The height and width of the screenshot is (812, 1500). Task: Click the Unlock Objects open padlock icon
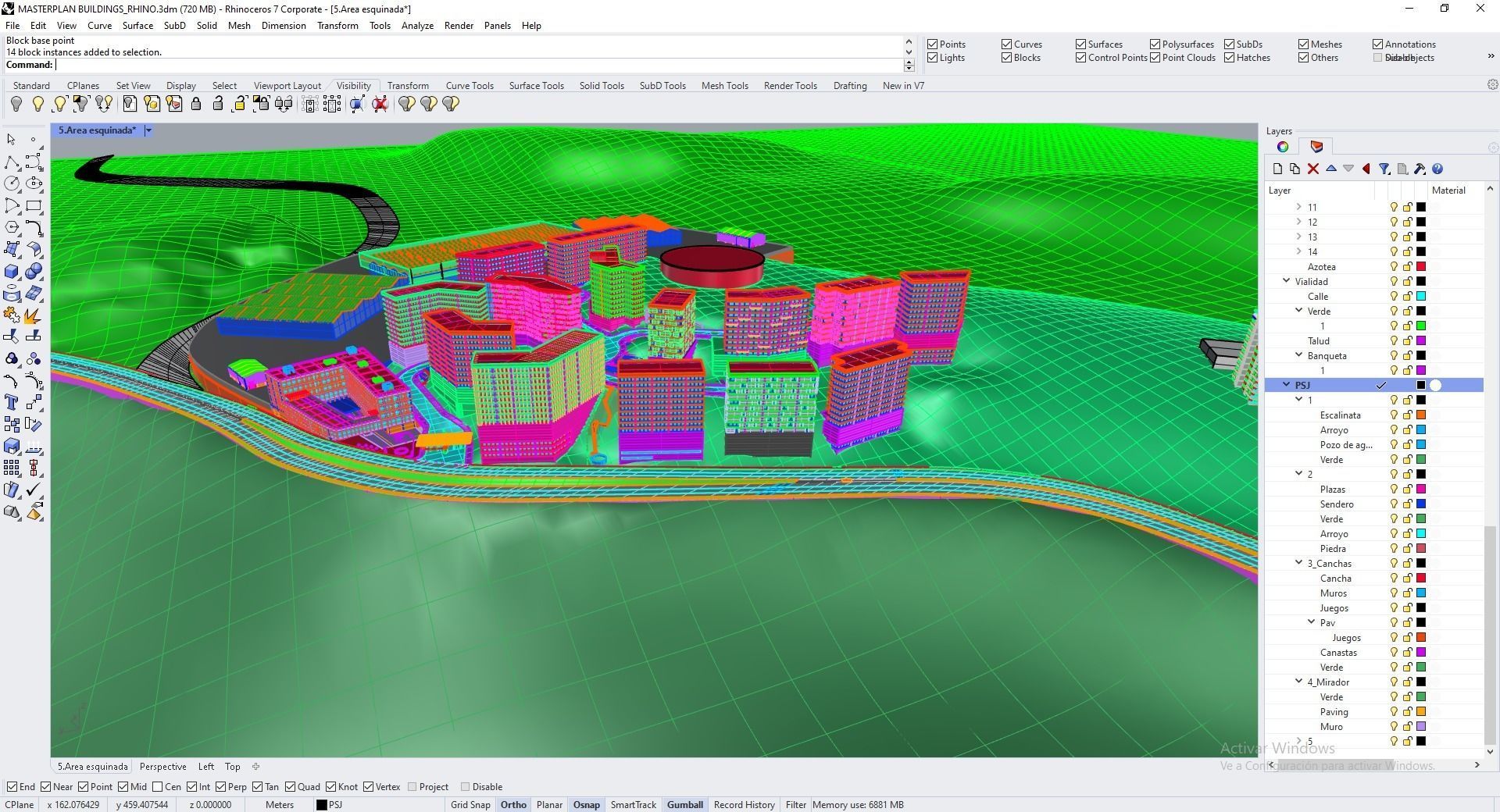point(218,104)
